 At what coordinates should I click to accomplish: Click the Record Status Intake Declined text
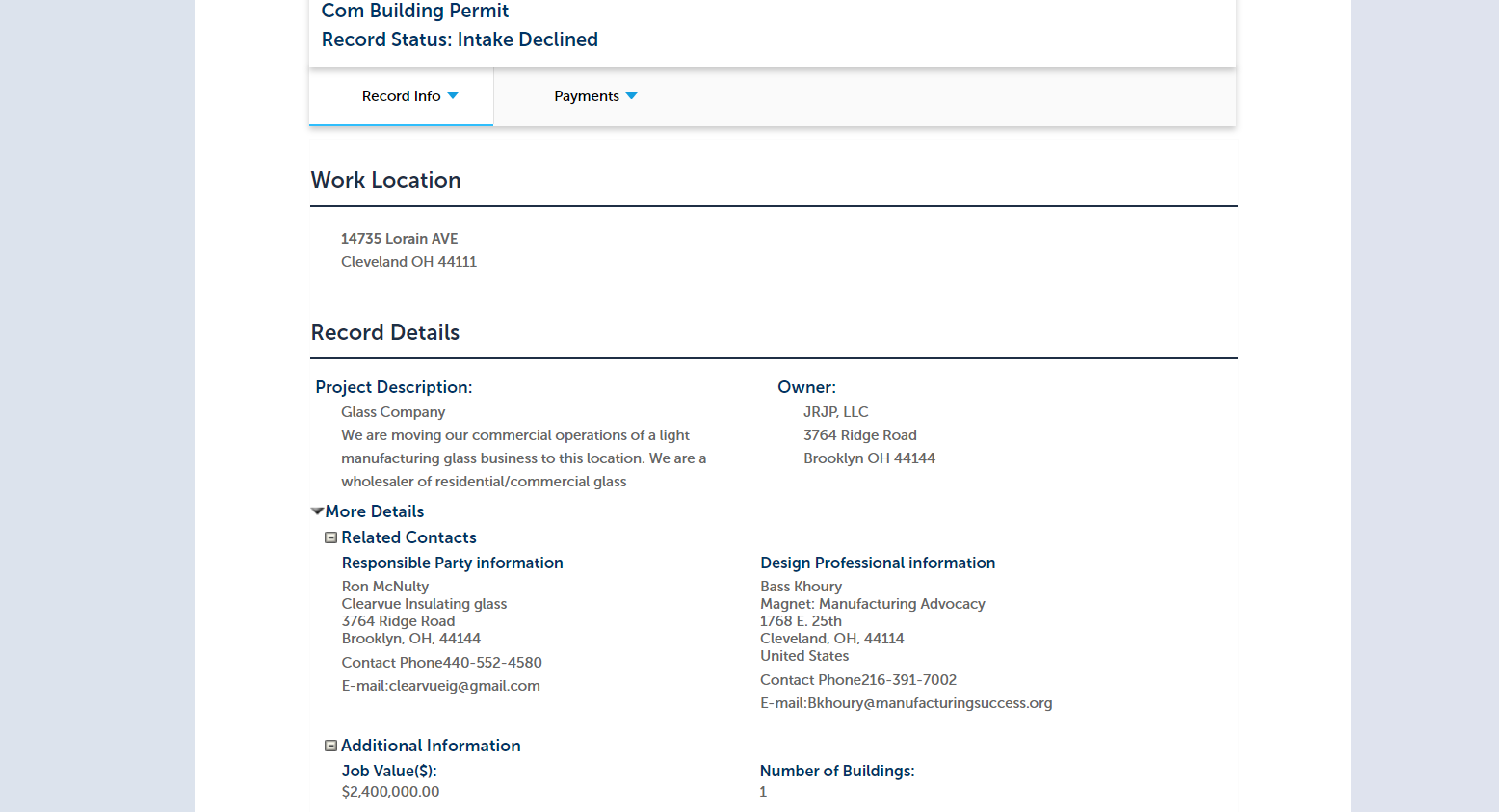(460, 39)
